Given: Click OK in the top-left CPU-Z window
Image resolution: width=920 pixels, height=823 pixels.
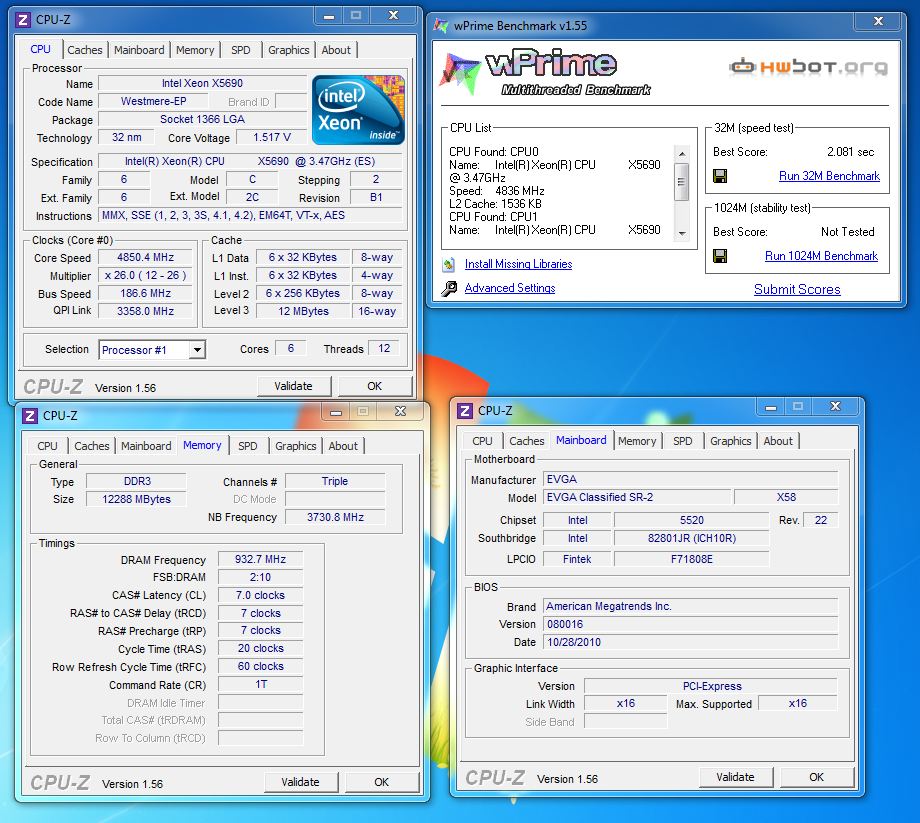Looking at the screenshot, I should click(374, 387).
